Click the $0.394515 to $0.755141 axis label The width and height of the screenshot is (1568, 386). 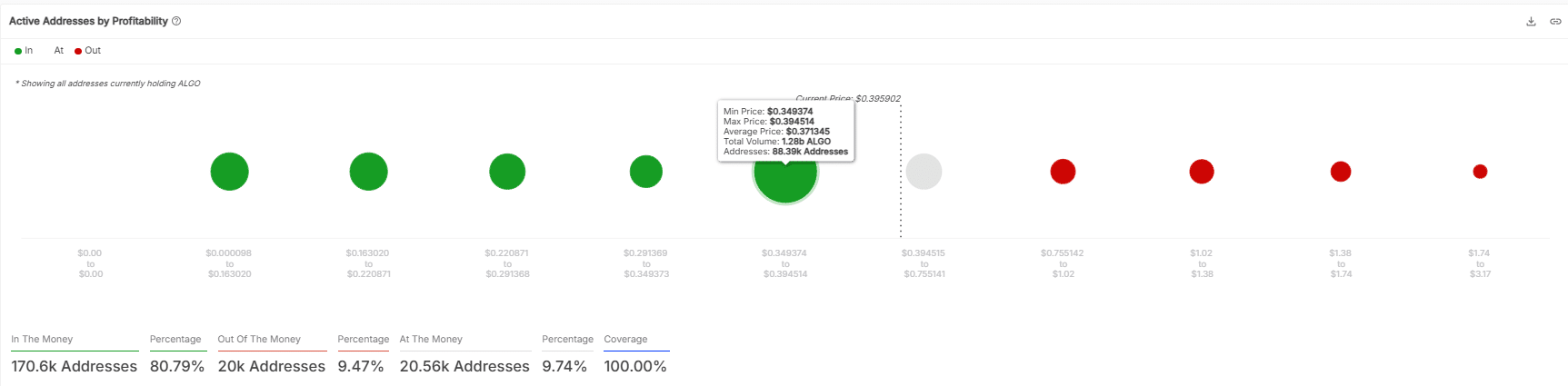tap(924, 263)
